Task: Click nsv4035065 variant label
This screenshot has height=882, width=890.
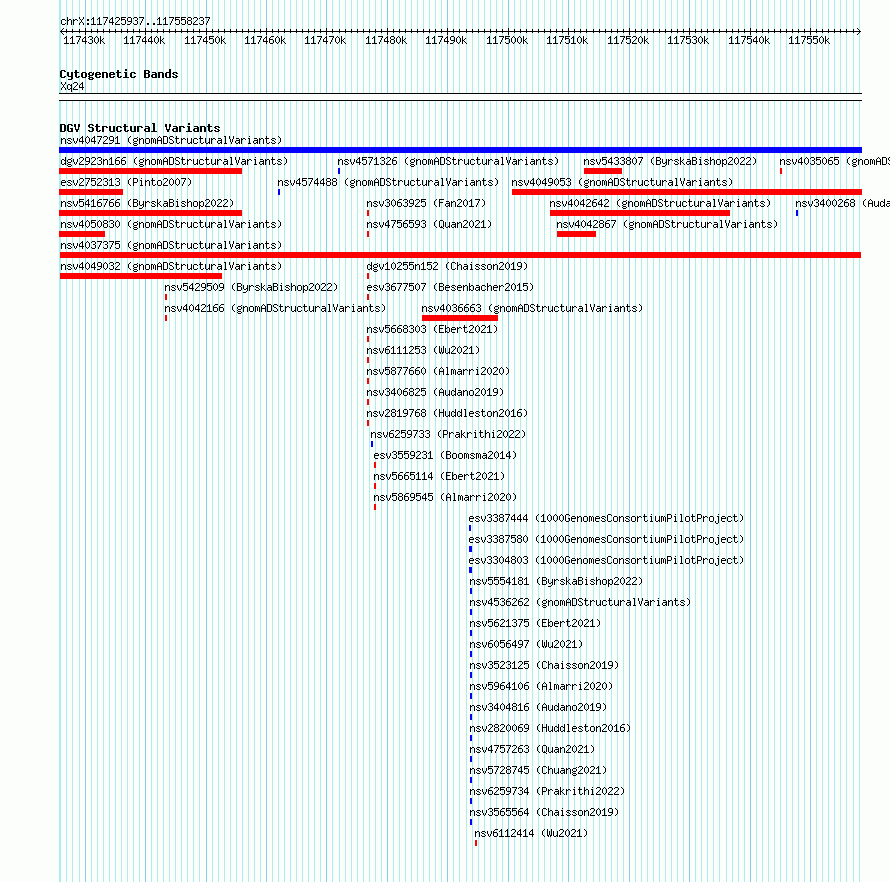Action: tap(834, 161)
